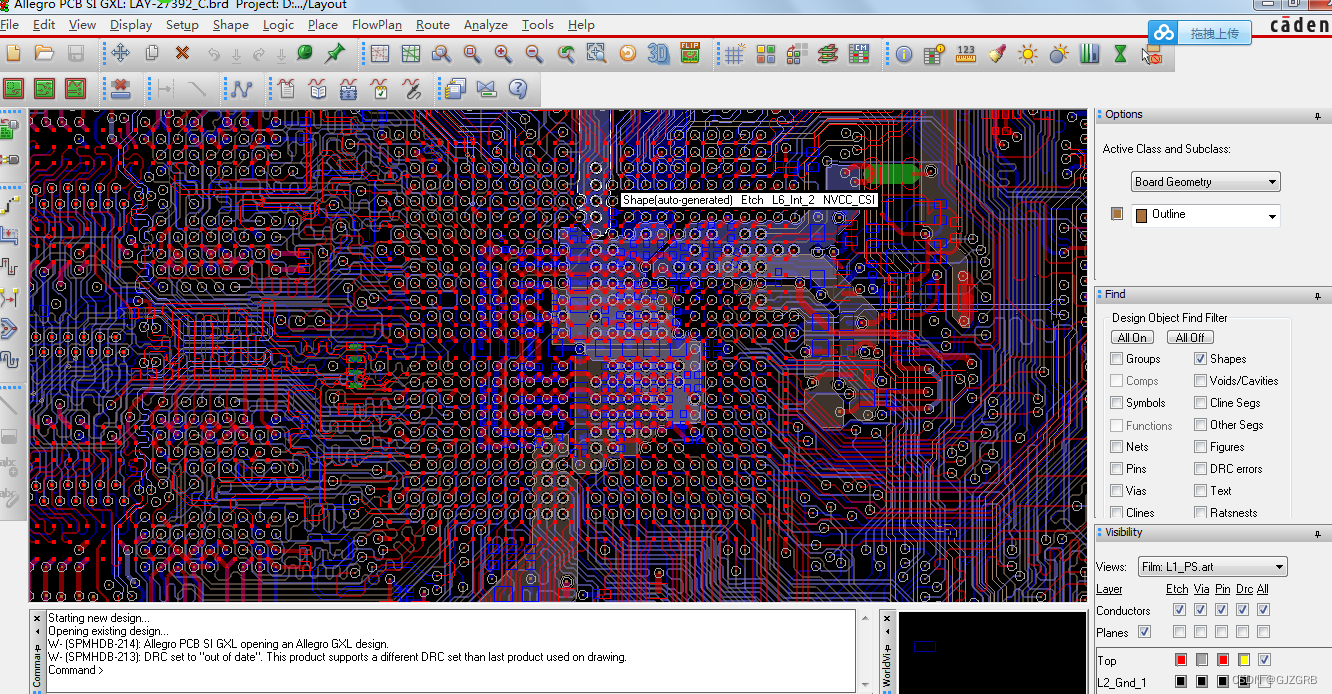Toggle the Via visibility checkbox for Conductors
Screen dimensions: 1332x694
(1201, 610)
